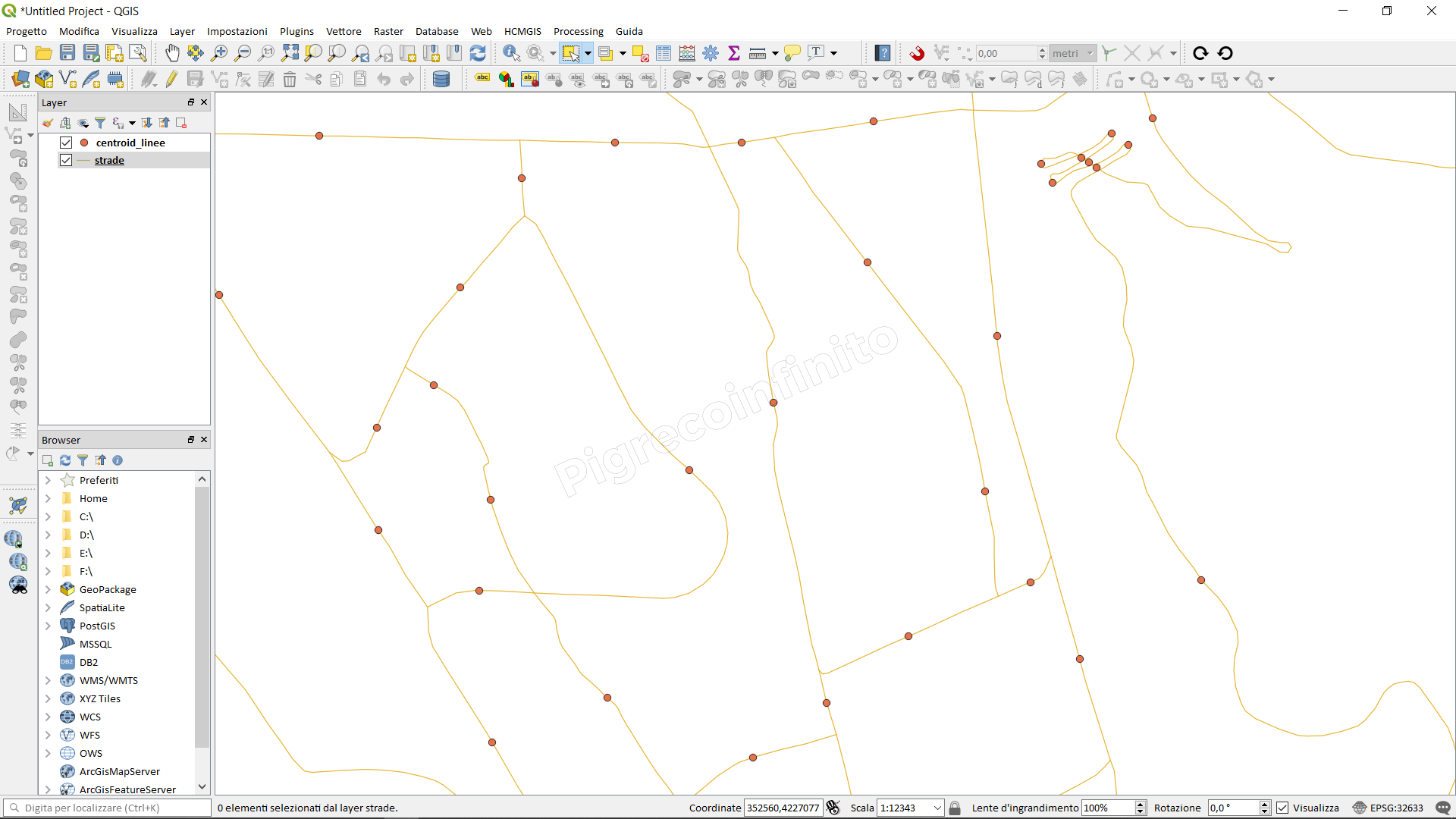The image size is (1456, 819).
Task: Float the Browser panel
Action: pos(191,440)
